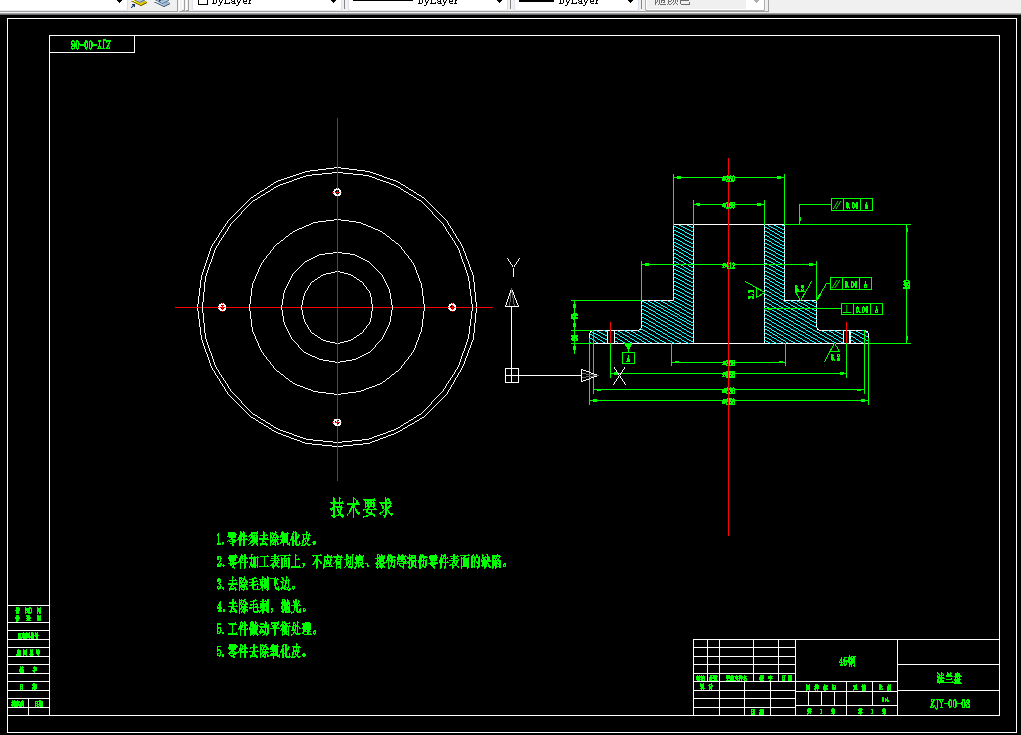
Task: Select the 技术要求 heading text
Action: coord(361,508)
